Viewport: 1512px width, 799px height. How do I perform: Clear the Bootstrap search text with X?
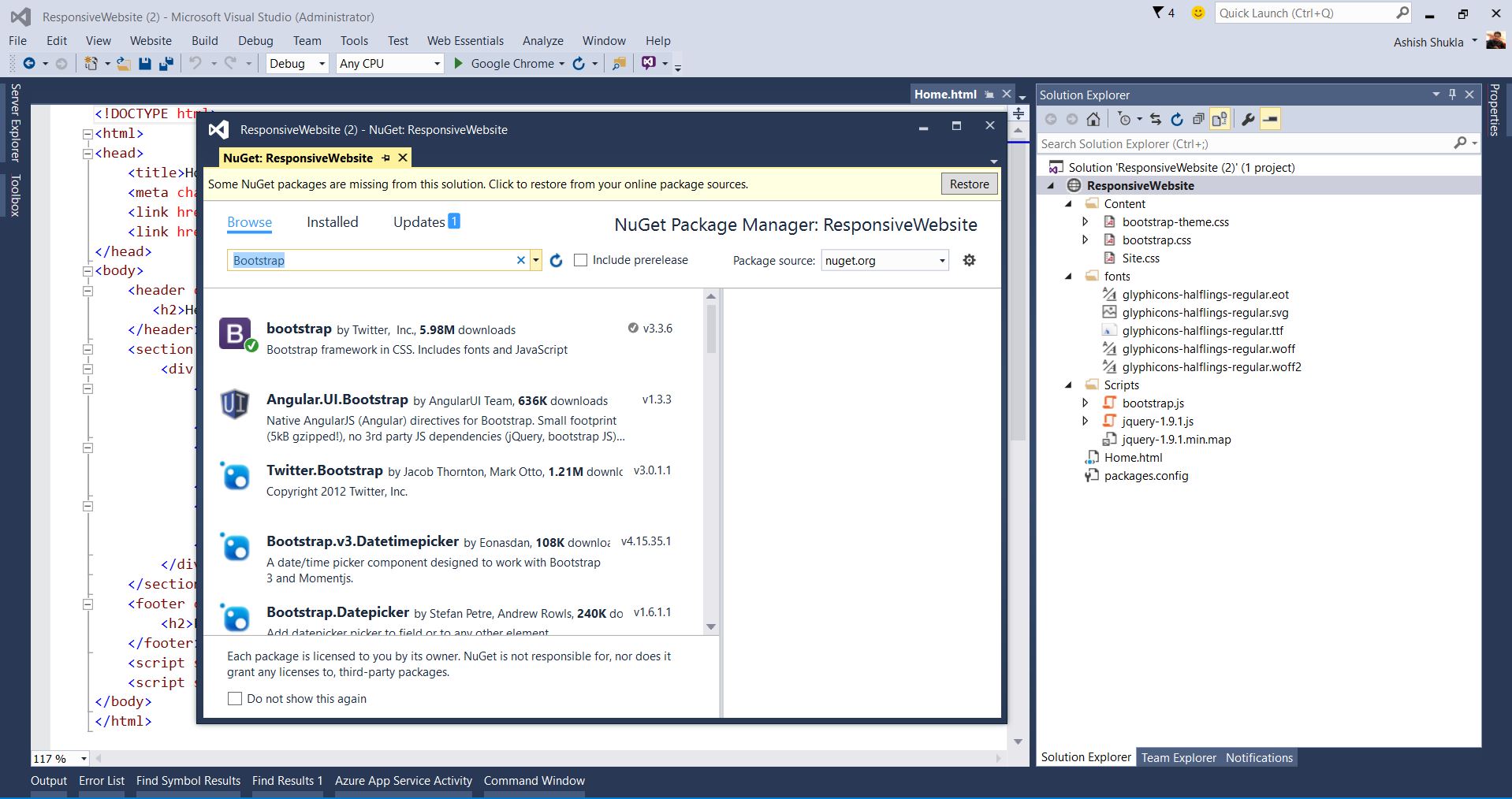click(x=520, y=260)
